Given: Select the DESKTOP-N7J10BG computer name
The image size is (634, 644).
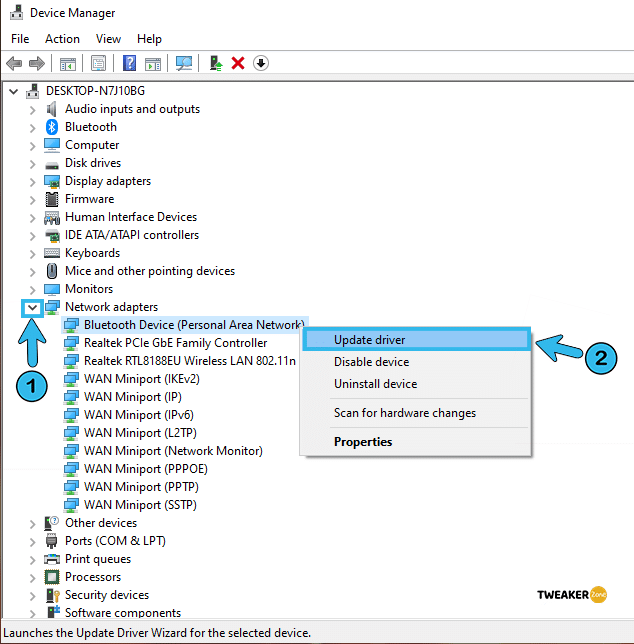Looking at the screenshot, I should coord(95,91).
